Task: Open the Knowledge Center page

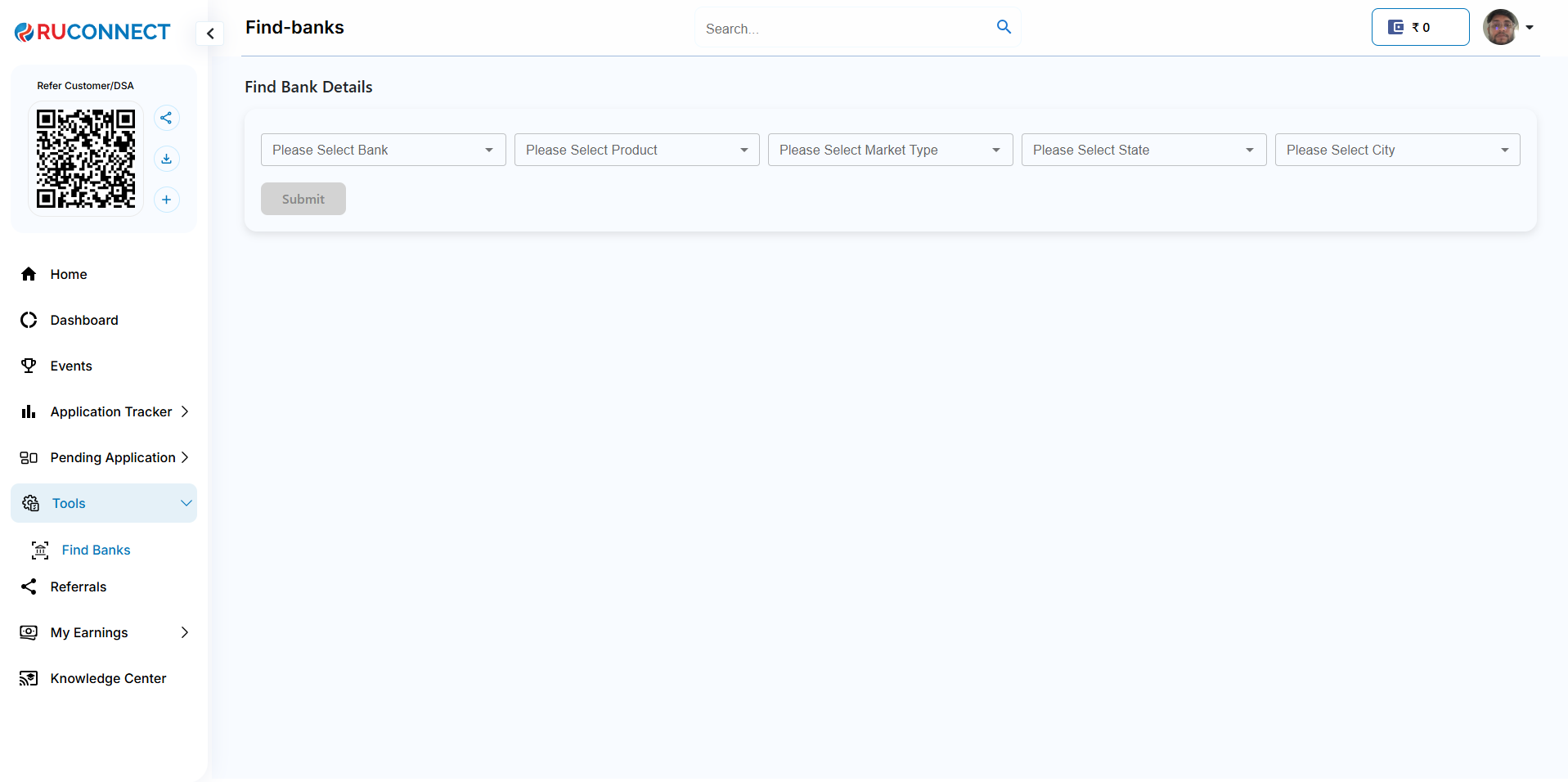Action: [108, 678]
